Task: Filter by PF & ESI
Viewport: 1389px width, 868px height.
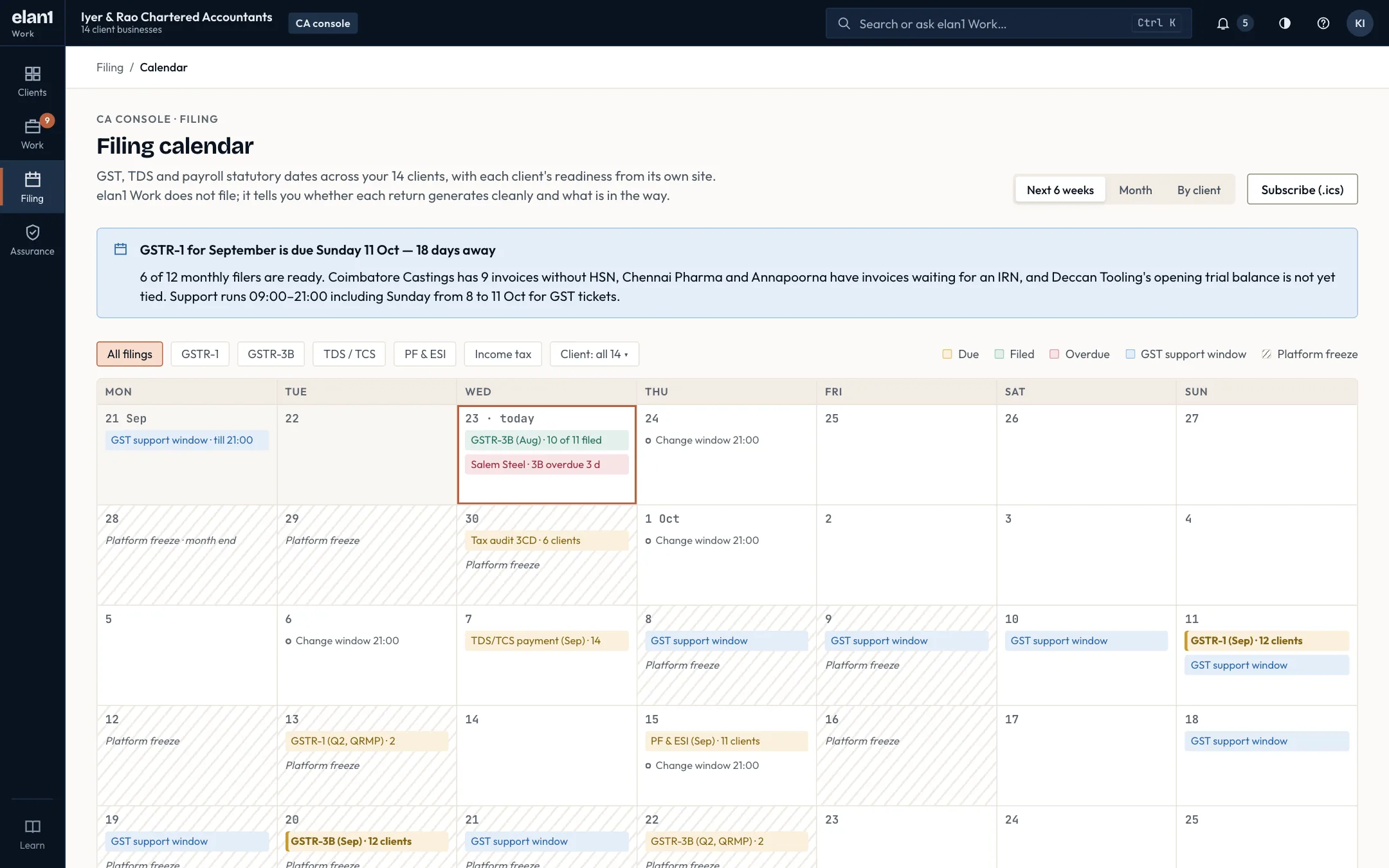Action: coord(424,354)
